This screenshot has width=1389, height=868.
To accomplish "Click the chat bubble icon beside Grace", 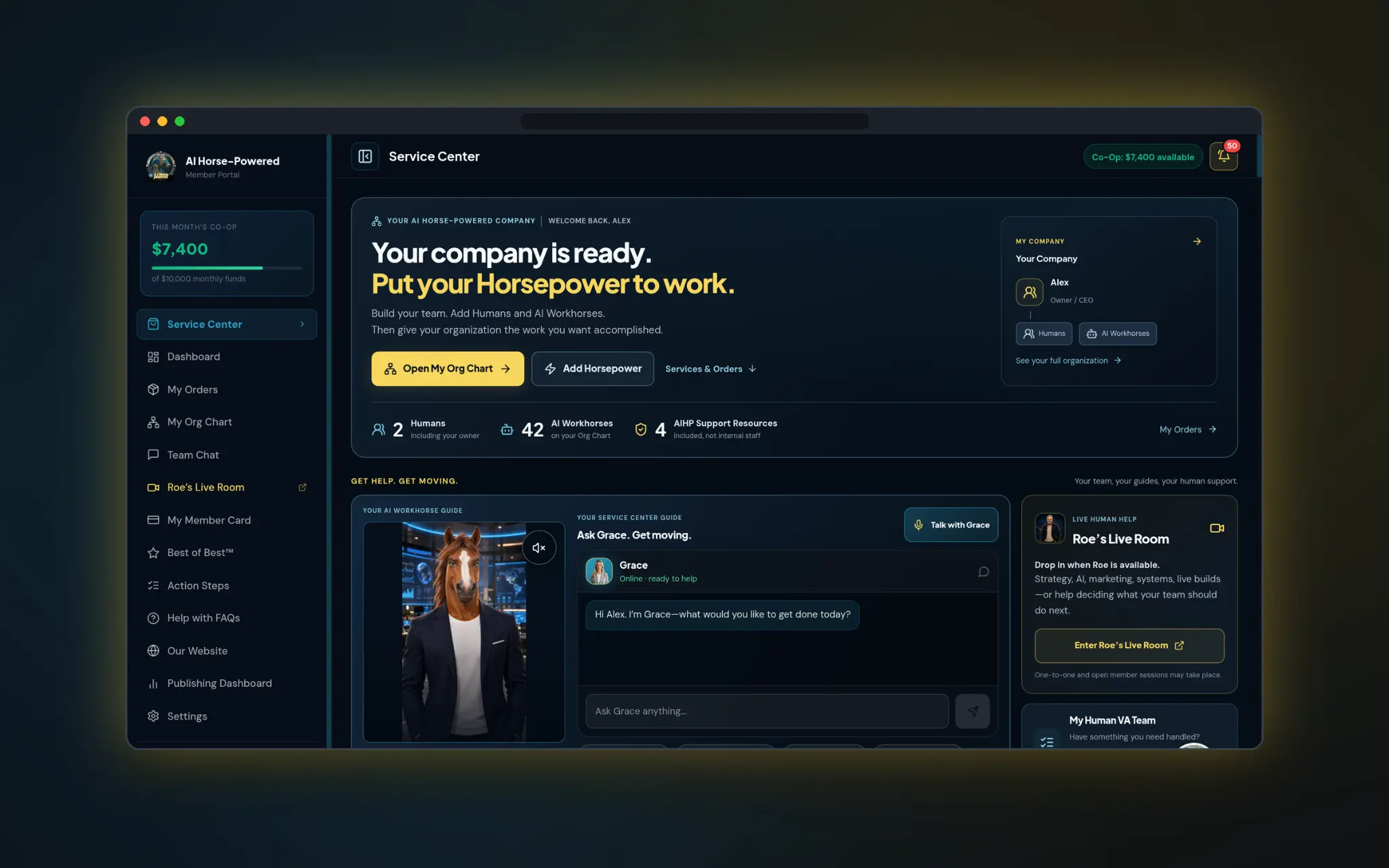I will (983, 572).
